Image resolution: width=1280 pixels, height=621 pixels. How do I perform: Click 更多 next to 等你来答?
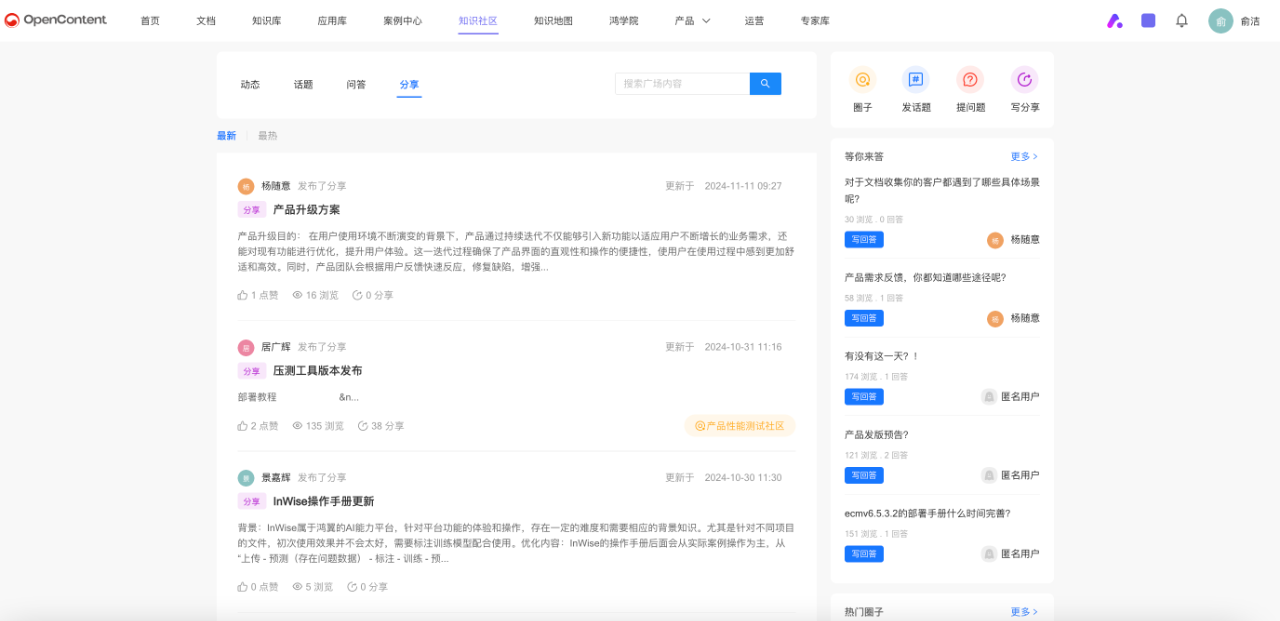(x=1022, y=156)
